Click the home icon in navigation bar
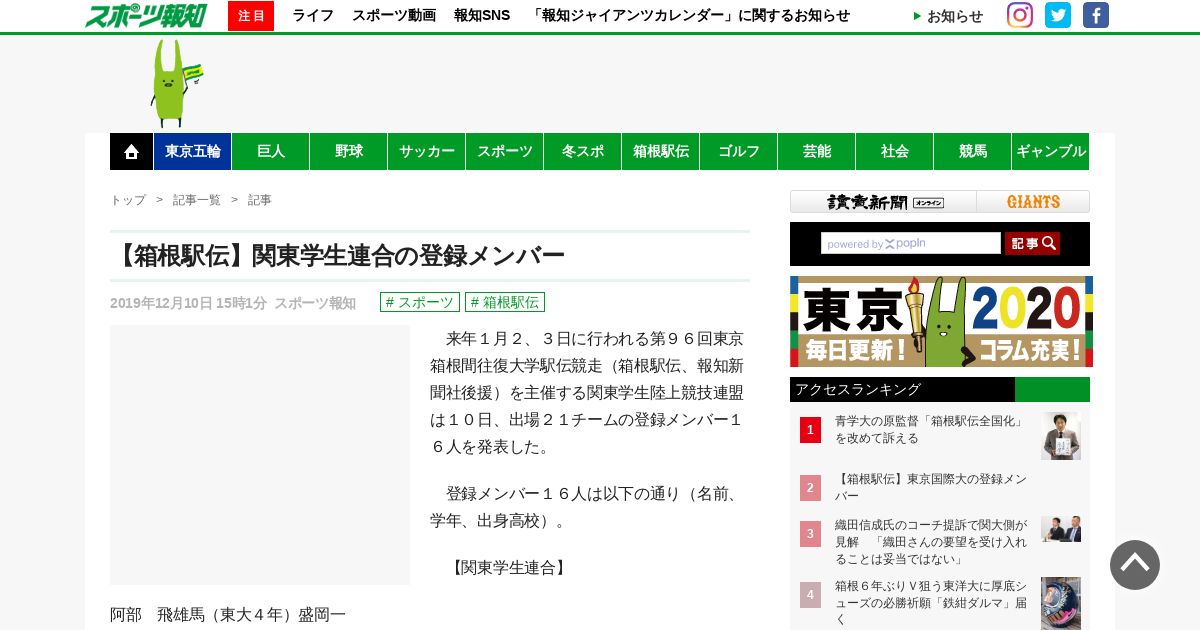This screenshot has height=630, width=1200. tap(131, 151)
